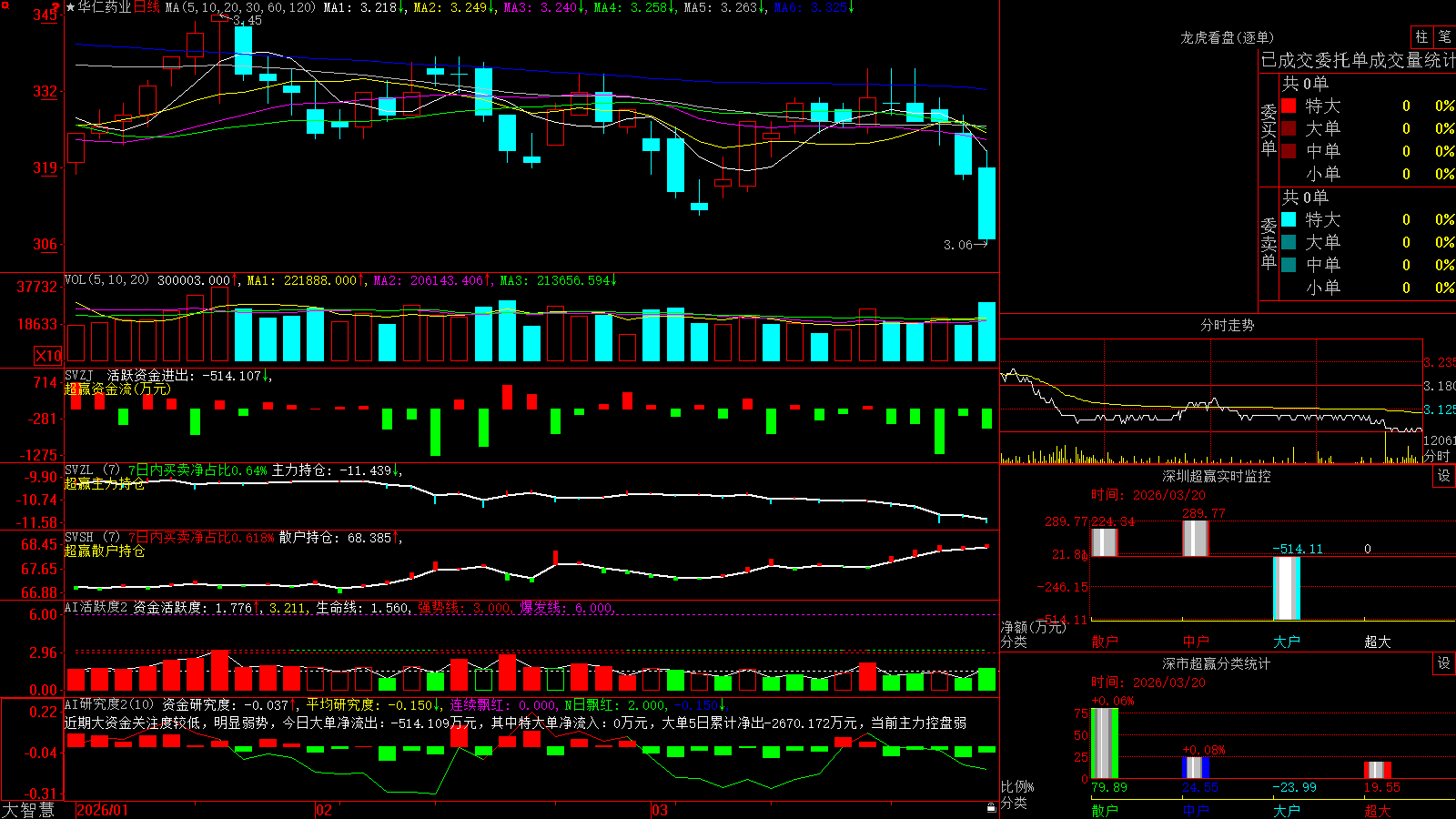The image size is (1456, 819).
Task: Click the red square icon at top-left corner
Action: (4, 5)
